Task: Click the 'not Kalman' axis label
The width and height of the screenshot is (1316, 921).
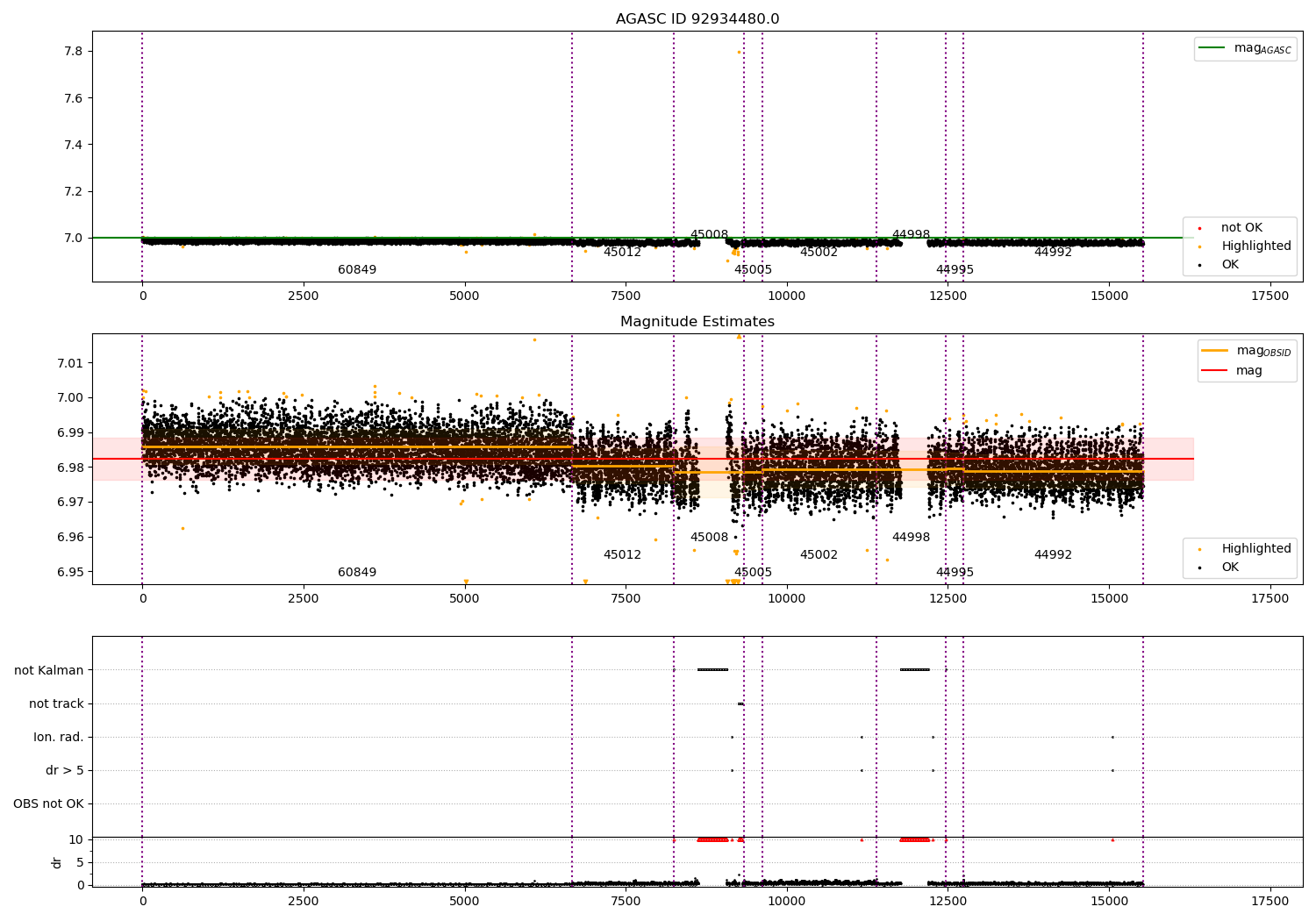Action: 49,671
